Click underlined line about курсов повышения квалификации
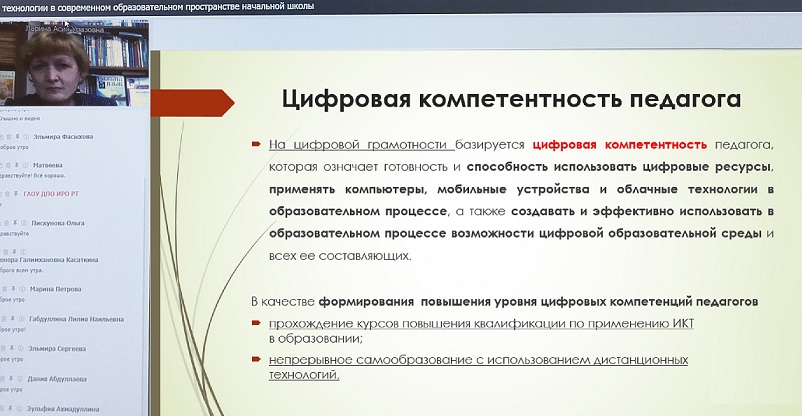This screenshot has height=416, width=802. pyautogui.click(x=481, y=323)
